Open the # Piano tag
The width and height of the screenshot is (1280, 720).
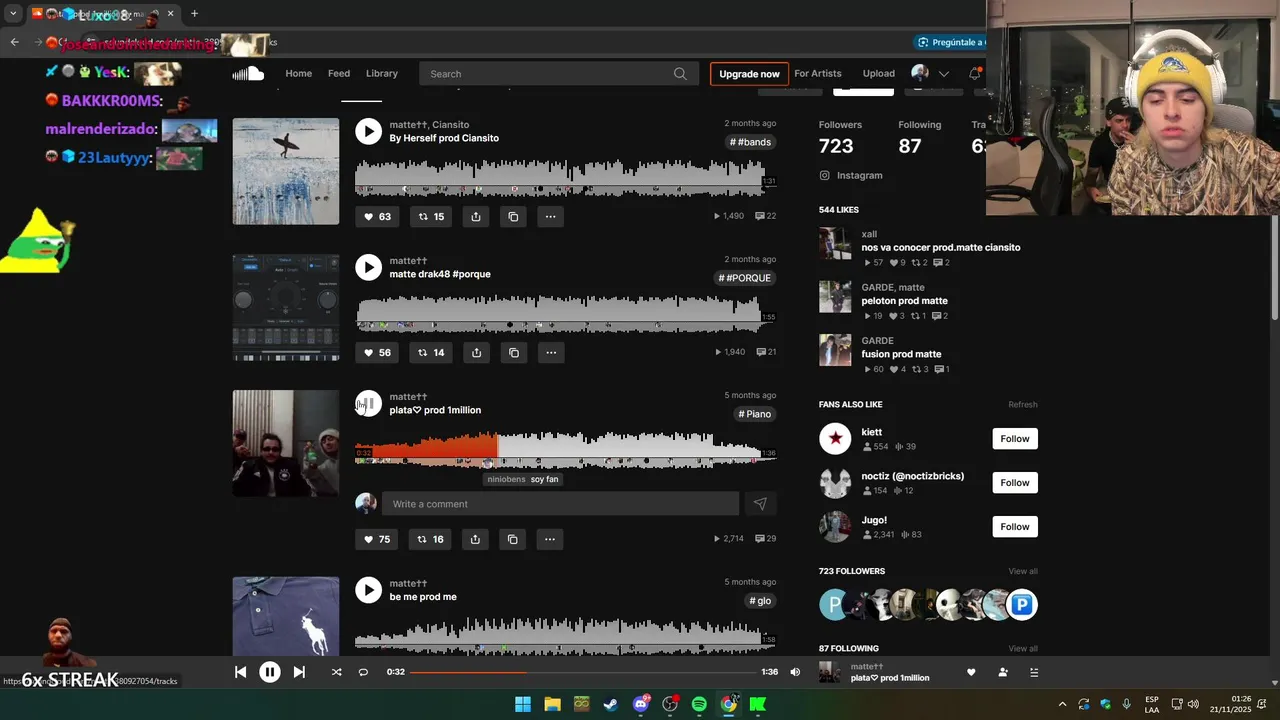pyautogui.click(x=755, y=414)
